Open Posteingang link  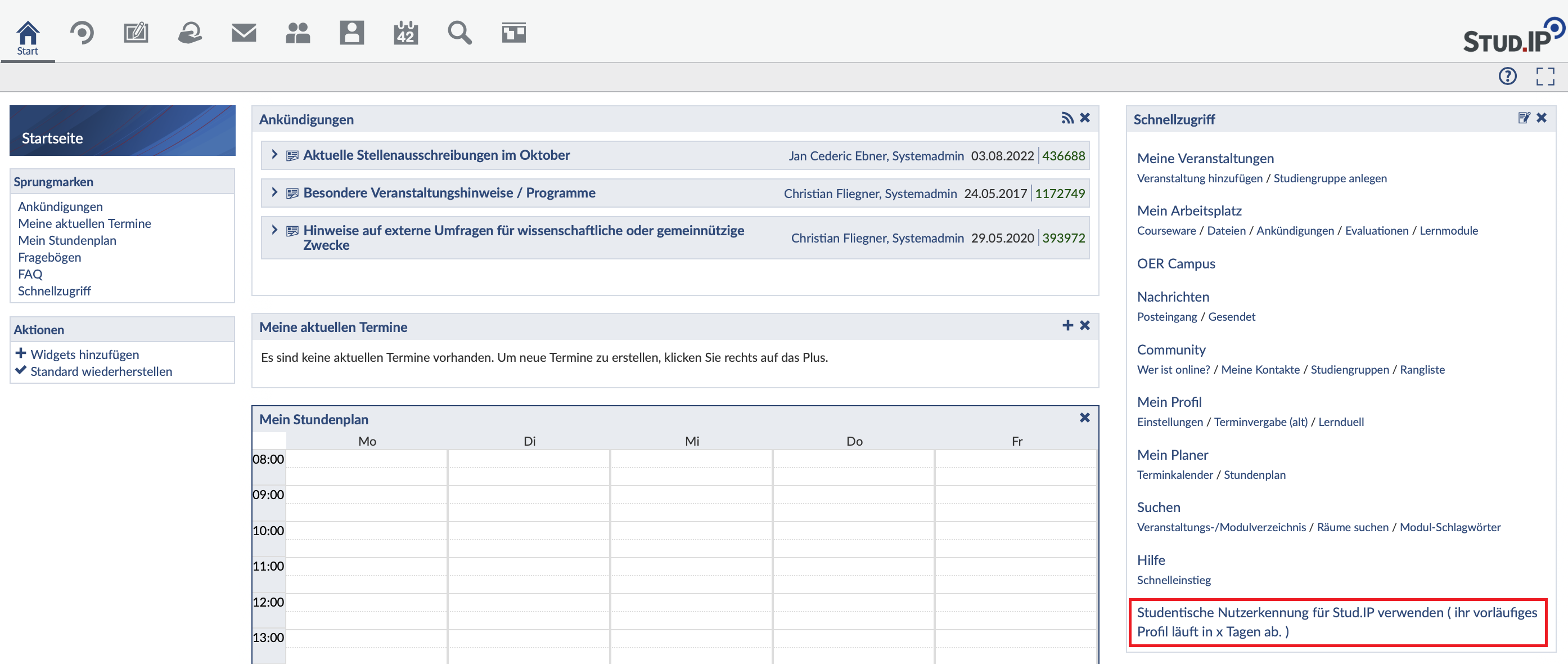(x=1167, y=317)
